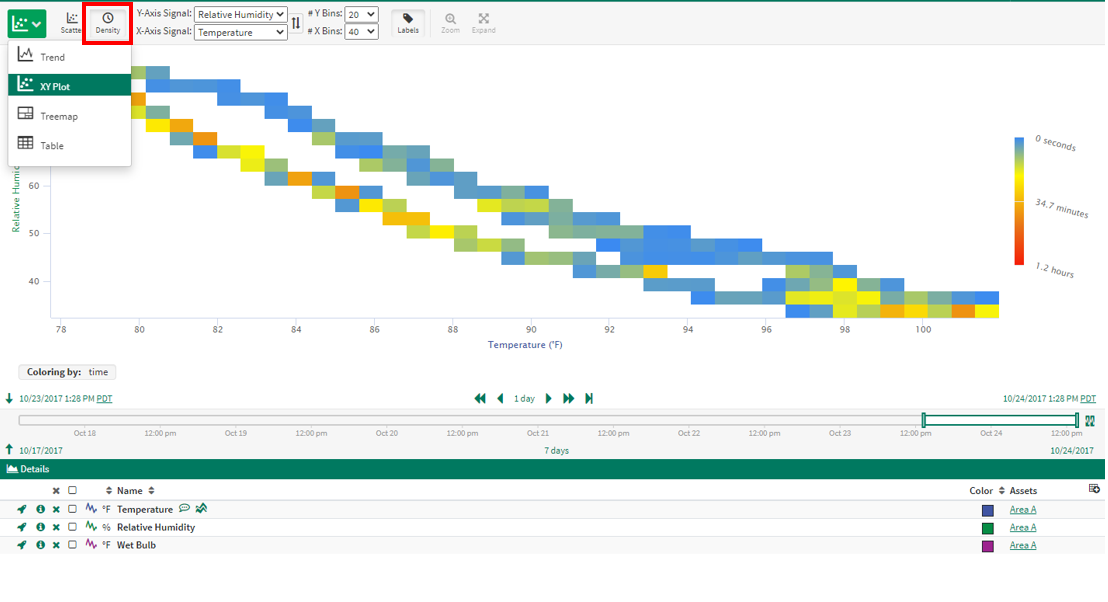Tick the Relative Humidity row checkbox
The height and width of the screenshot is (602, 1108).
click(72, 528)
